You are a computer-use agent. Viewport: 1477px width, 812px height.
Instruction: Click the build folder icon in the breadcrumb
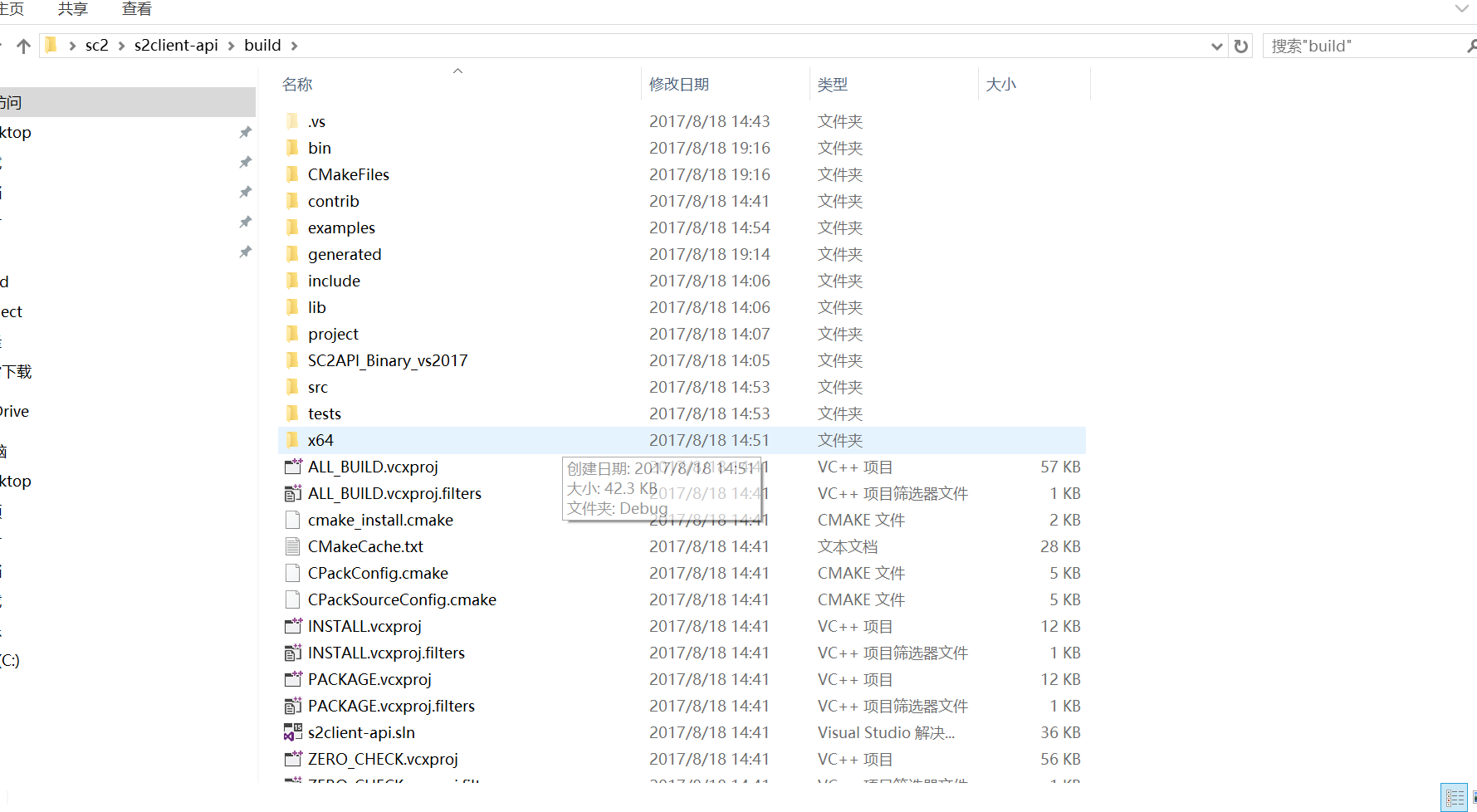coord(262,45)
